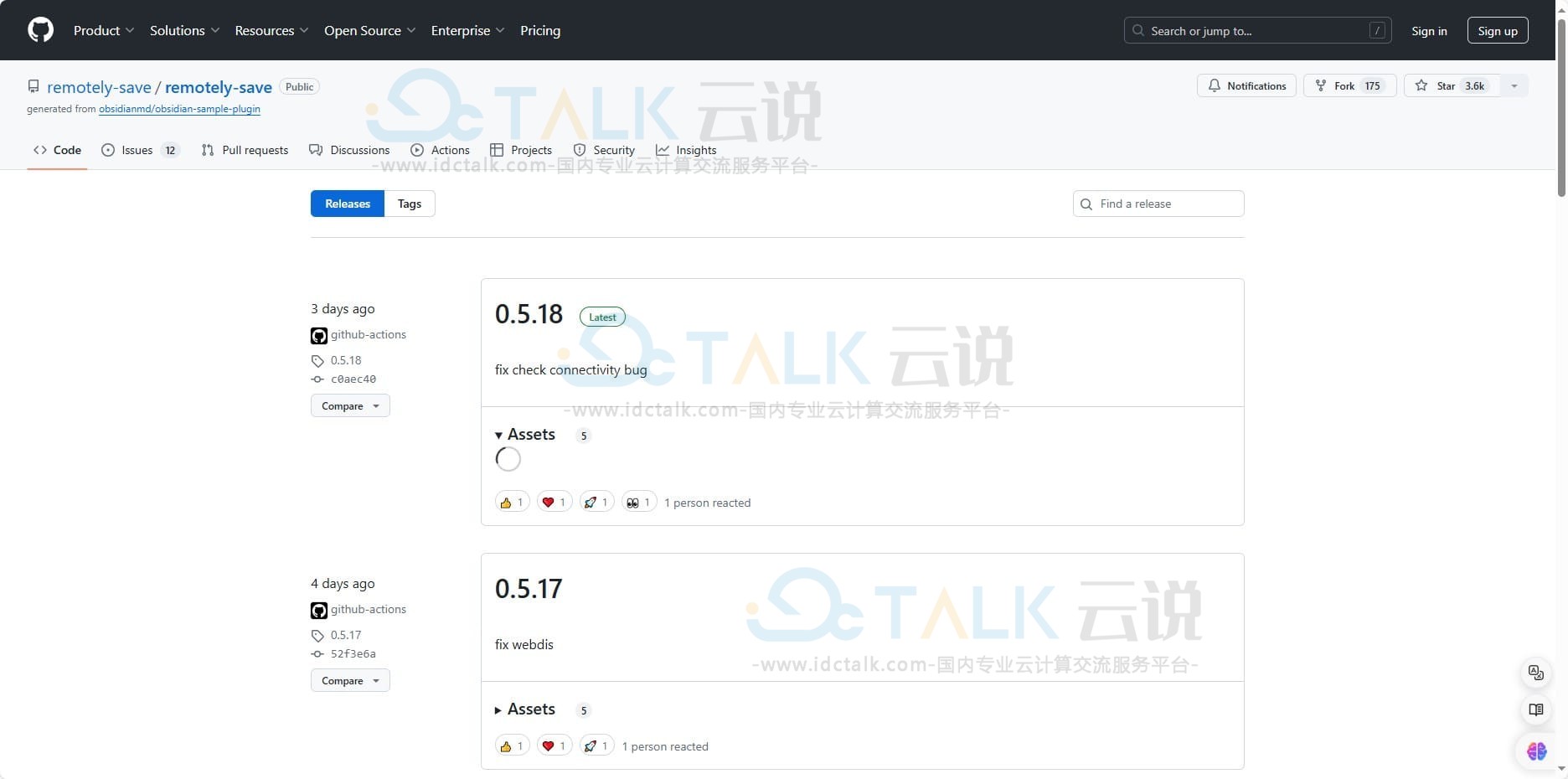Click the Find a release search box

coord(1158,204)
